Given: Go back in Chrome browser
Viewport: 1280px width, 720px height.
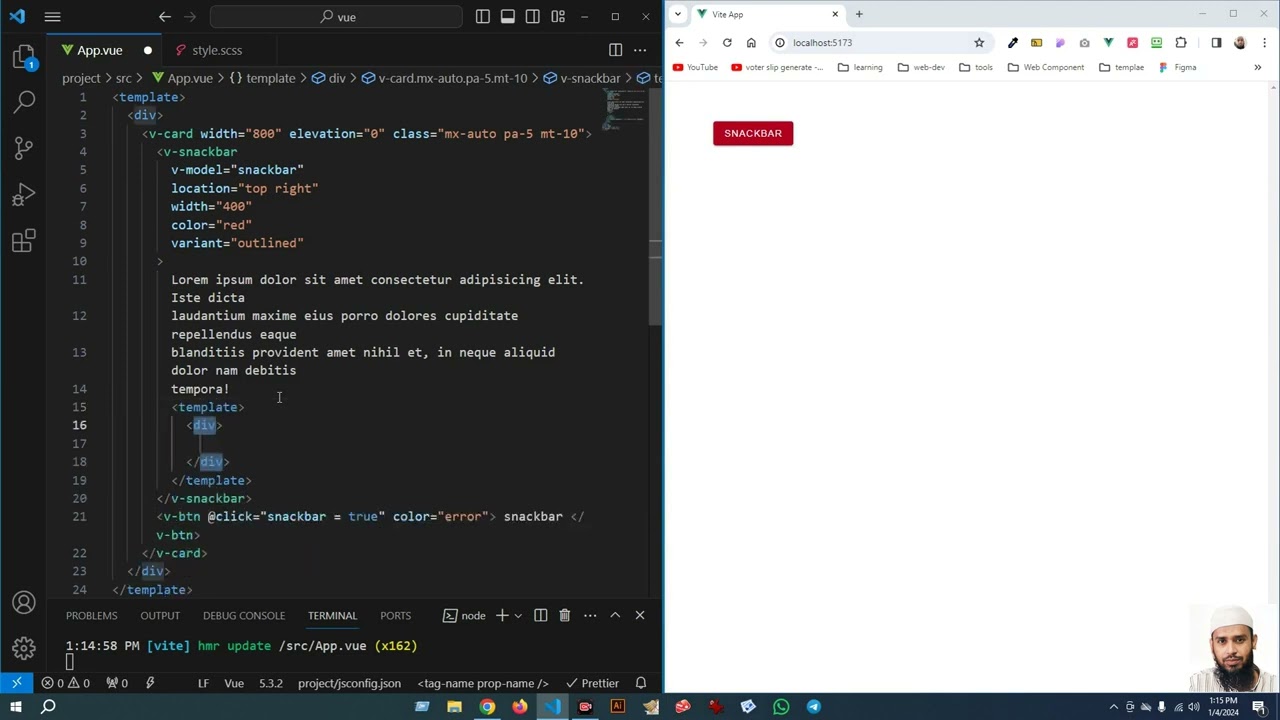Looking at the screenshot, I should [679, 43].
